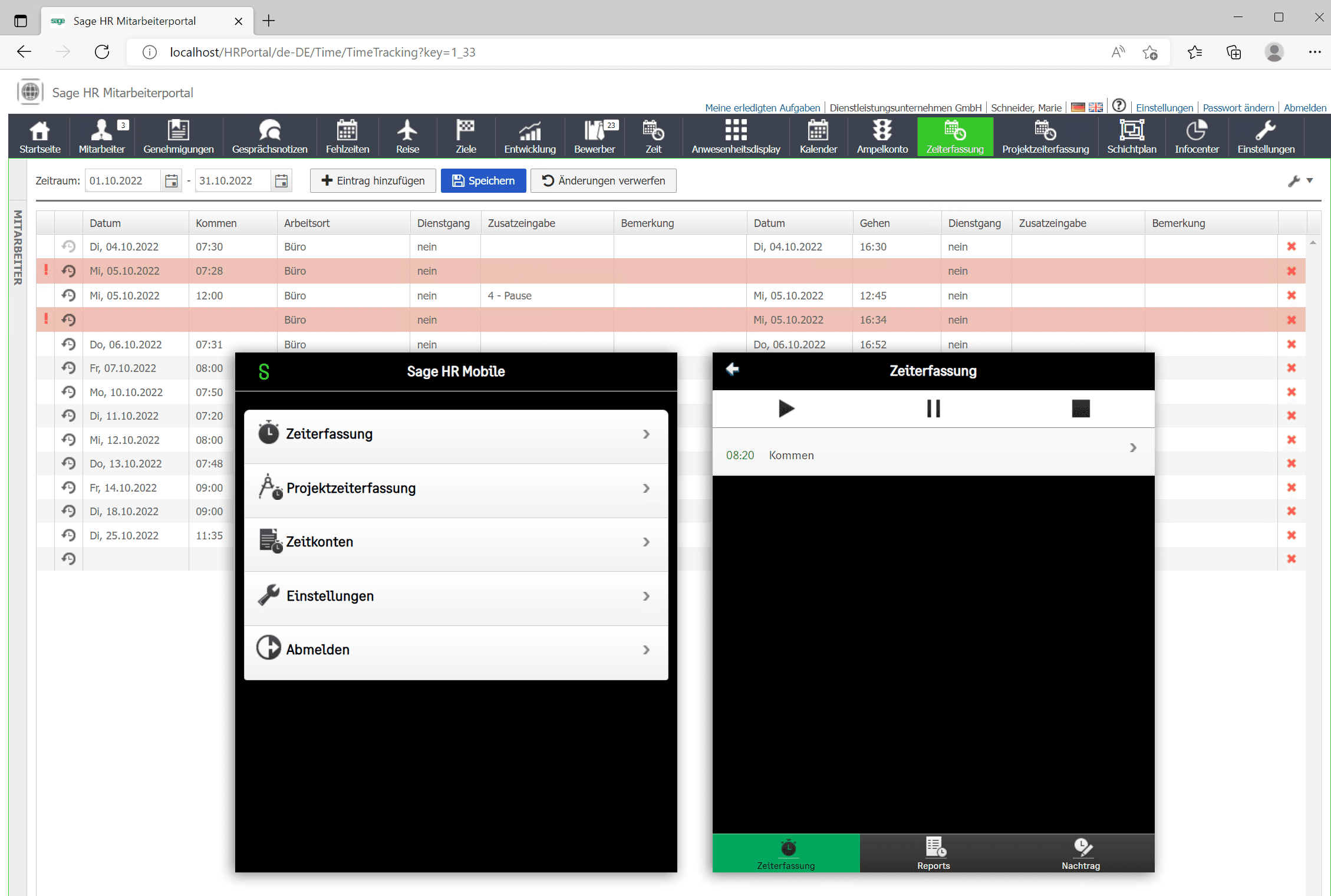Open the help question mark icon

[x=1119, y=106]
